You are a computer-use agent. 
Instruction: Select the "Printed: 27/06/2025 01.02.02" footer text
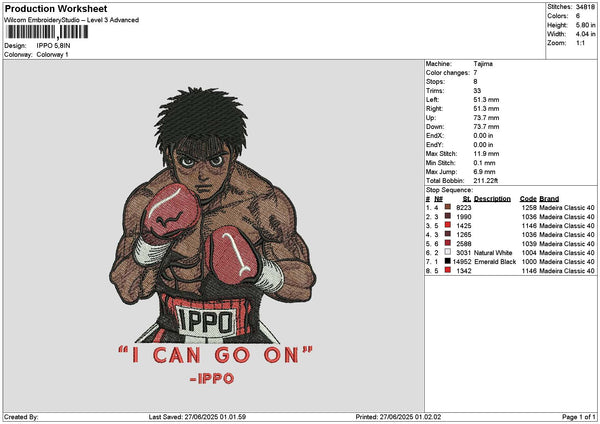(x=398, y=417)
